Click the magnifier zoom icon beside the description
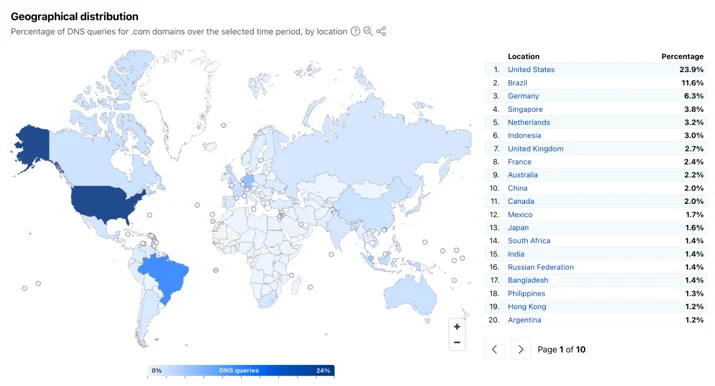The width and height of the screenshot is (715, 386). tap(368, 31)
